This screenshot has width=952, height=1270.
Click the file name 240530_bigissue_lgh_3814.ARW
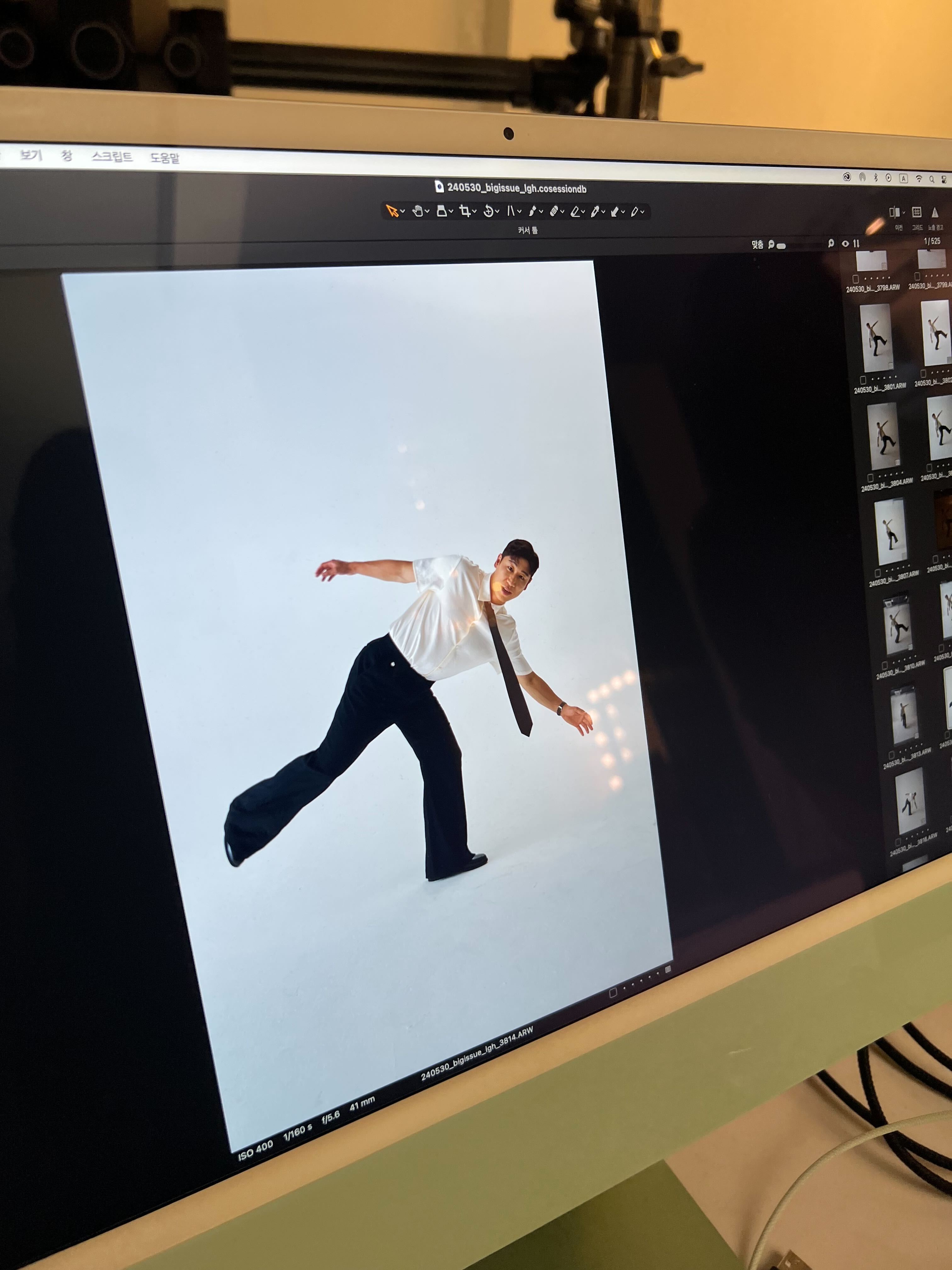pos(477,1053)
